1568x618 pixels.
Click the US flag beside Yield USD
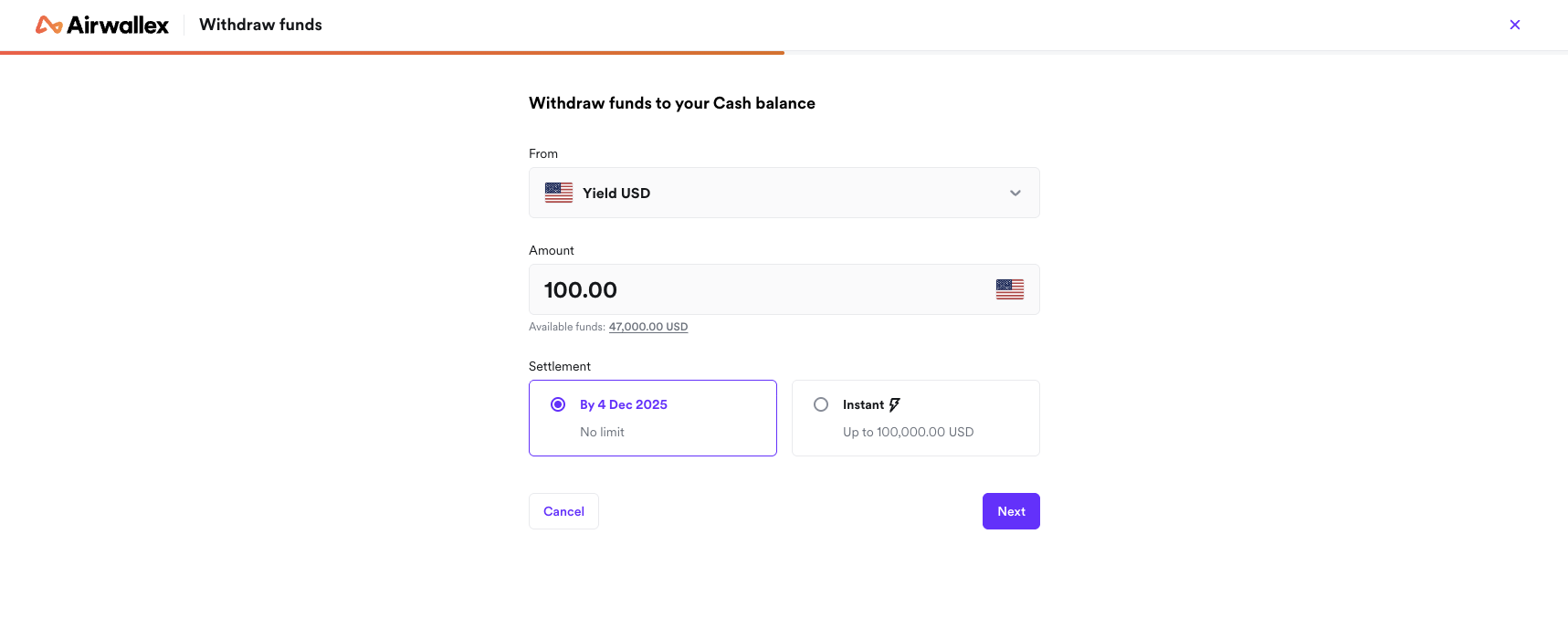click(x=558, y=193)
